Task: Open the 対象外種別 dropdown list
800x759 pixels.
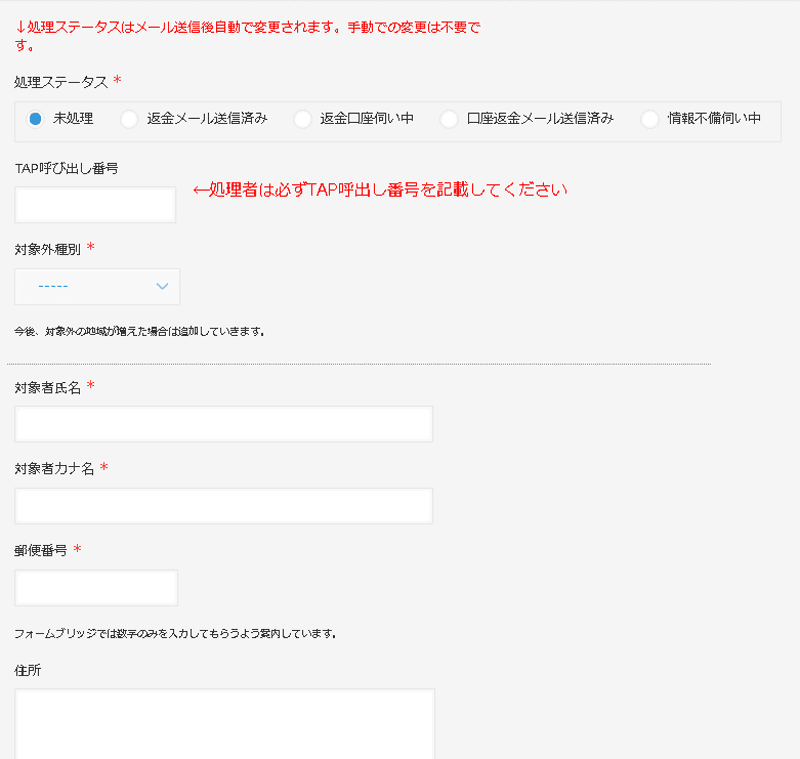Action: pos(97,287)
